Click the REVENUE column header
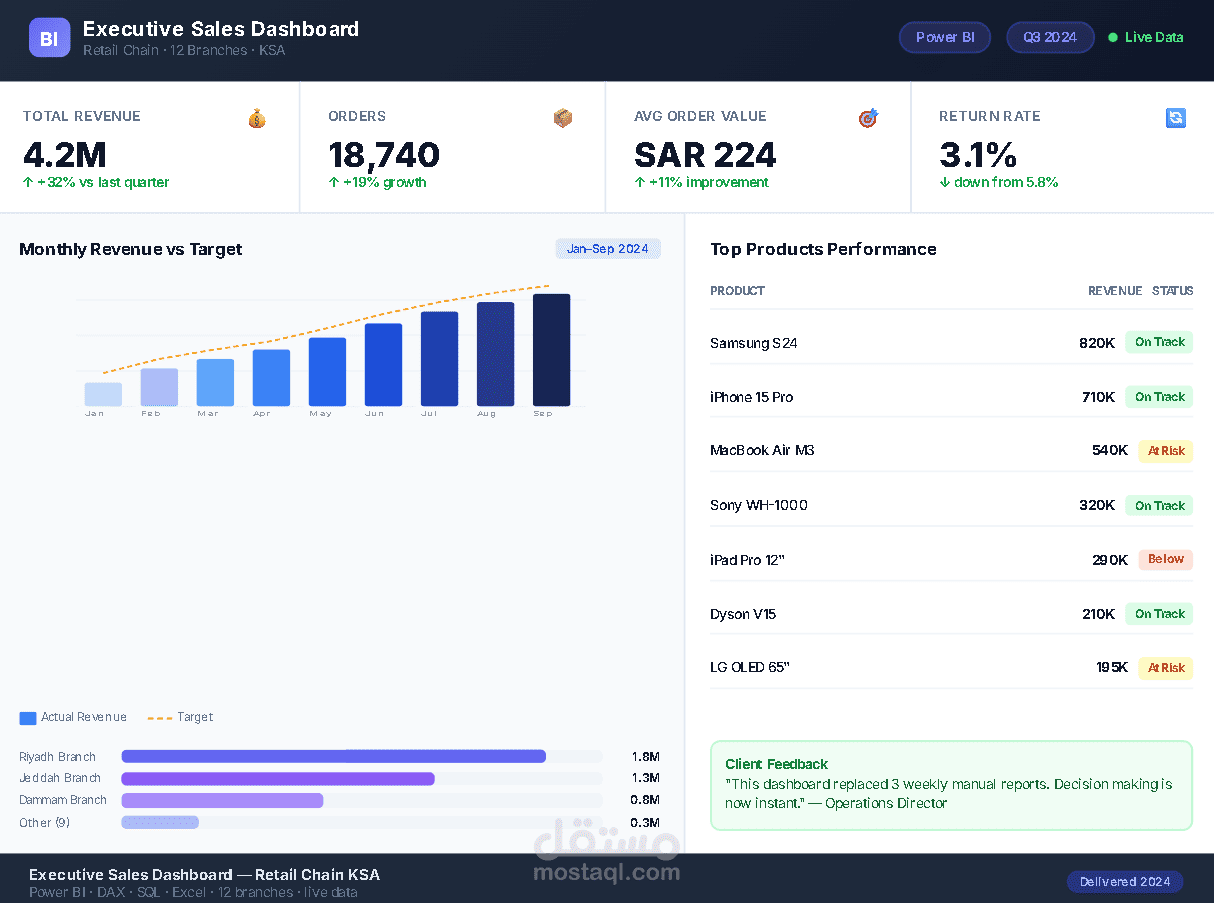 point(1115,291)
